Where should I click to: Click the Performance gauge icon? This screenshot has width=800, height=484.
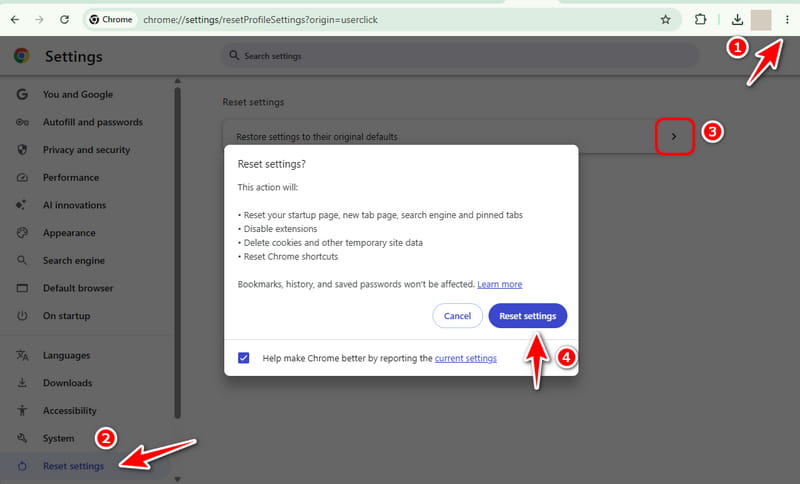point(22,177)
